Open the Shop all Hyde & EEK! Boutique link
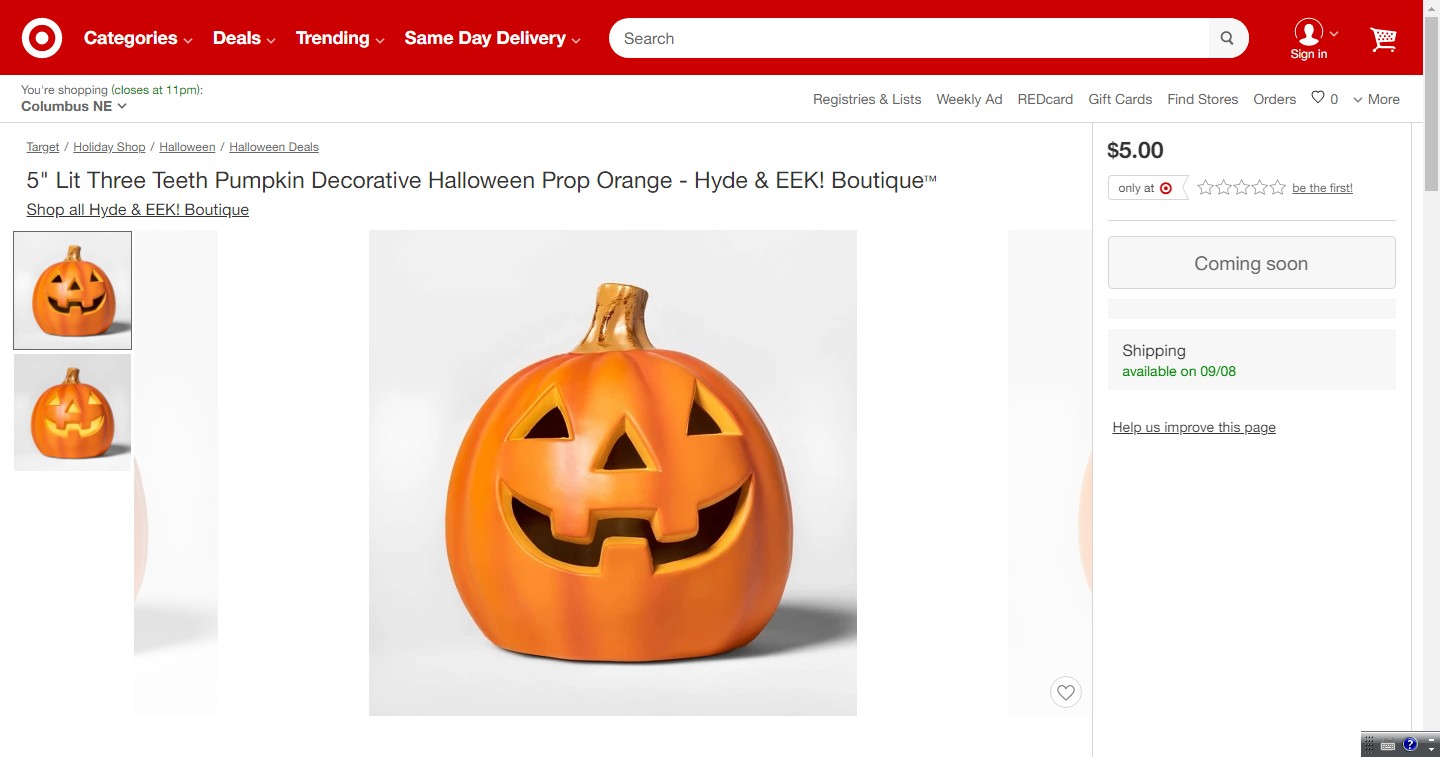Image resolution: width=1440 pixels, height=757 pixels. point(138,210)
